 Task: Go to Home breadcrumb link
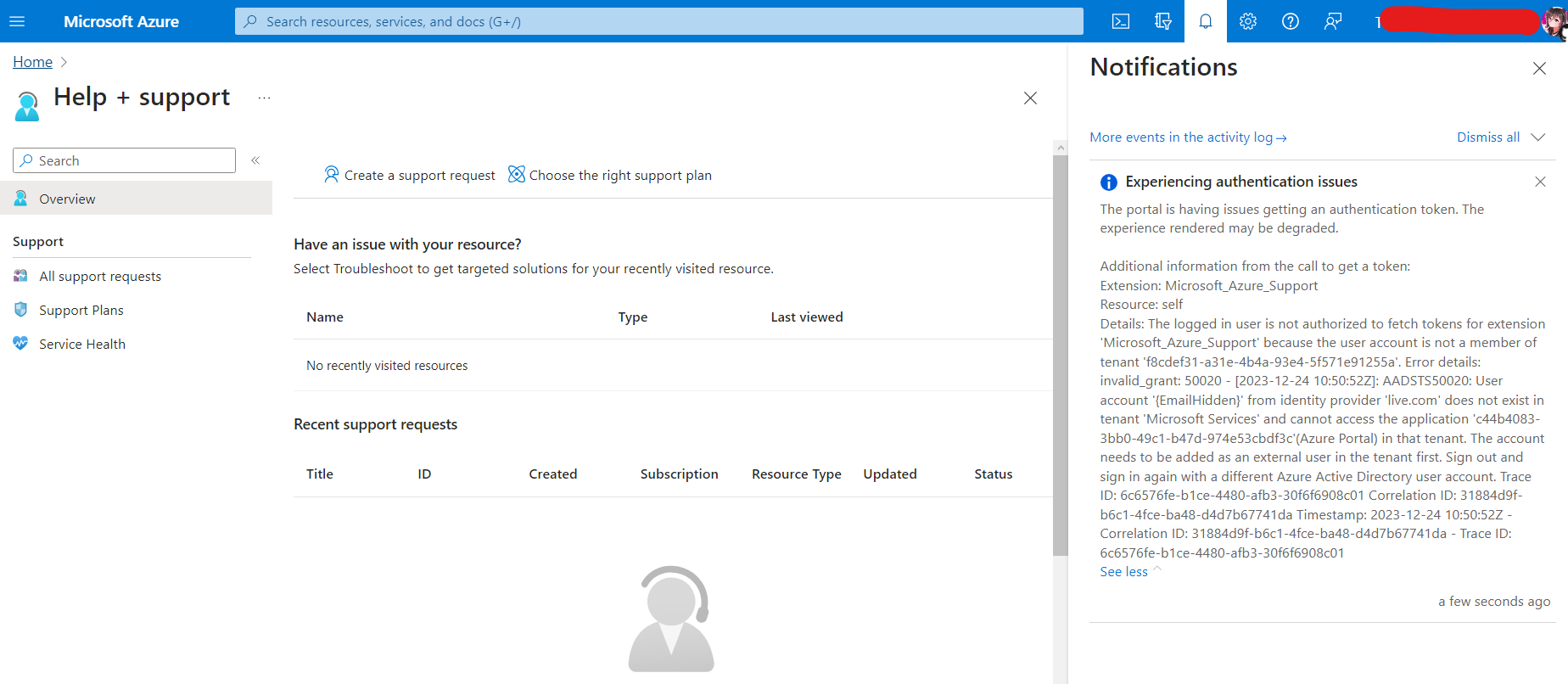click(32, 62)
